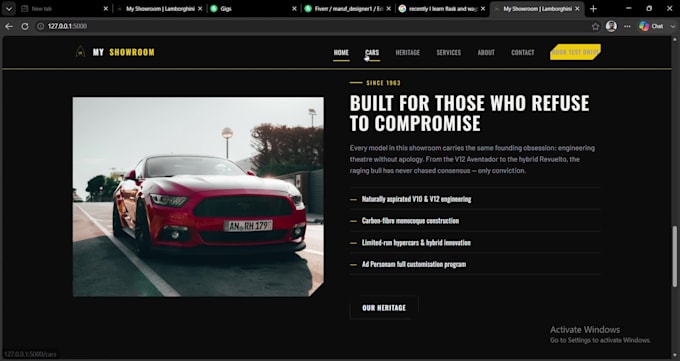Close the New tab tab
The height and width of the screenshot is (361, 680).
click(105, 9)
